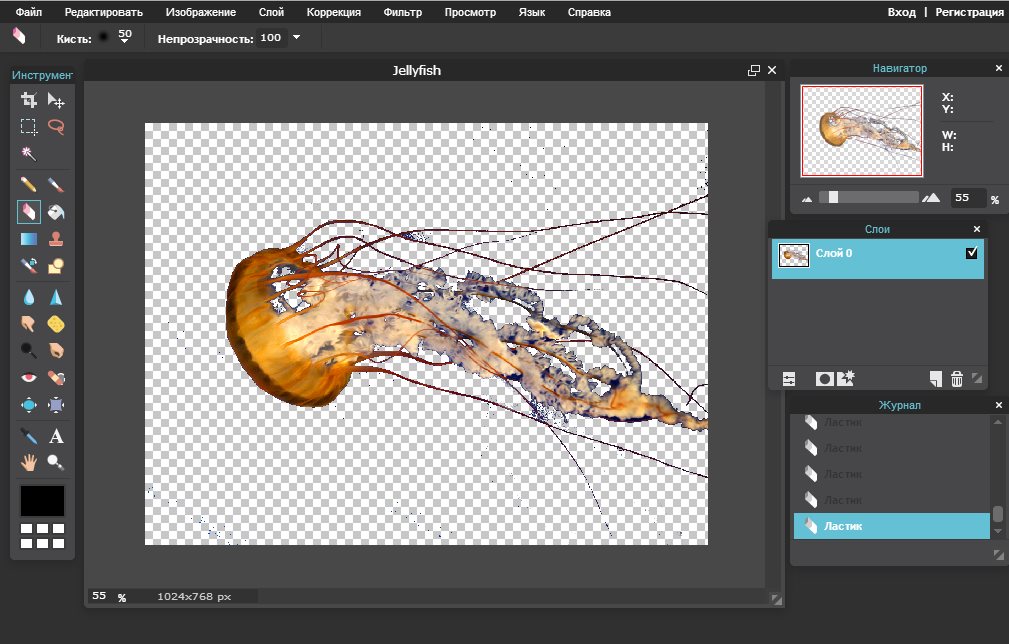Open the Слой menu
Image resolution: width=1009 pixels, height=644 pixels.
coord(272,12)
